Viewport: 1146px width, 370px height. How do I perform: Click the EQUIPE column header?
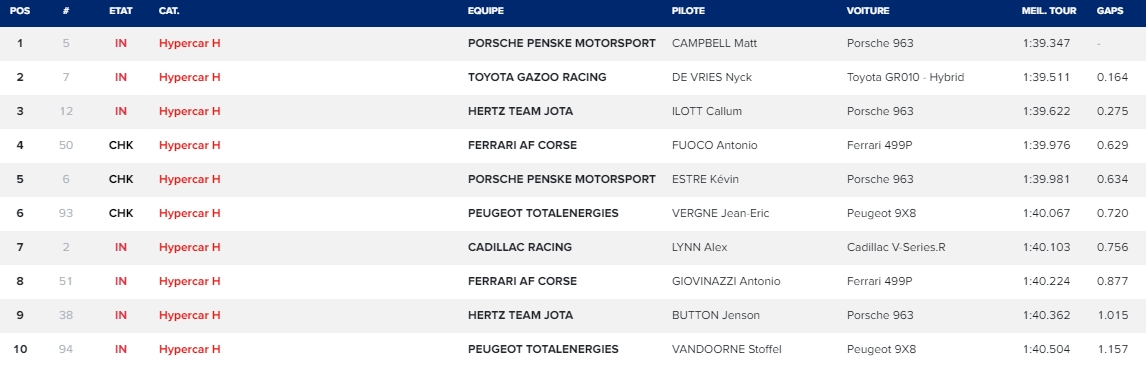(x=486, y=11)
